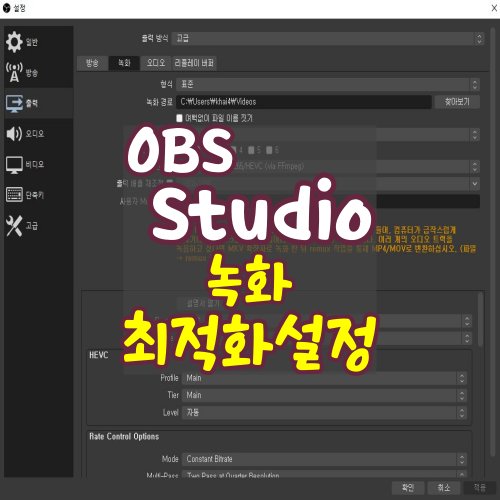Switch to the 방송 tab in output settings
Image resolution: width=500 pixels, height=500 pixels.
[x=92, y=63]
